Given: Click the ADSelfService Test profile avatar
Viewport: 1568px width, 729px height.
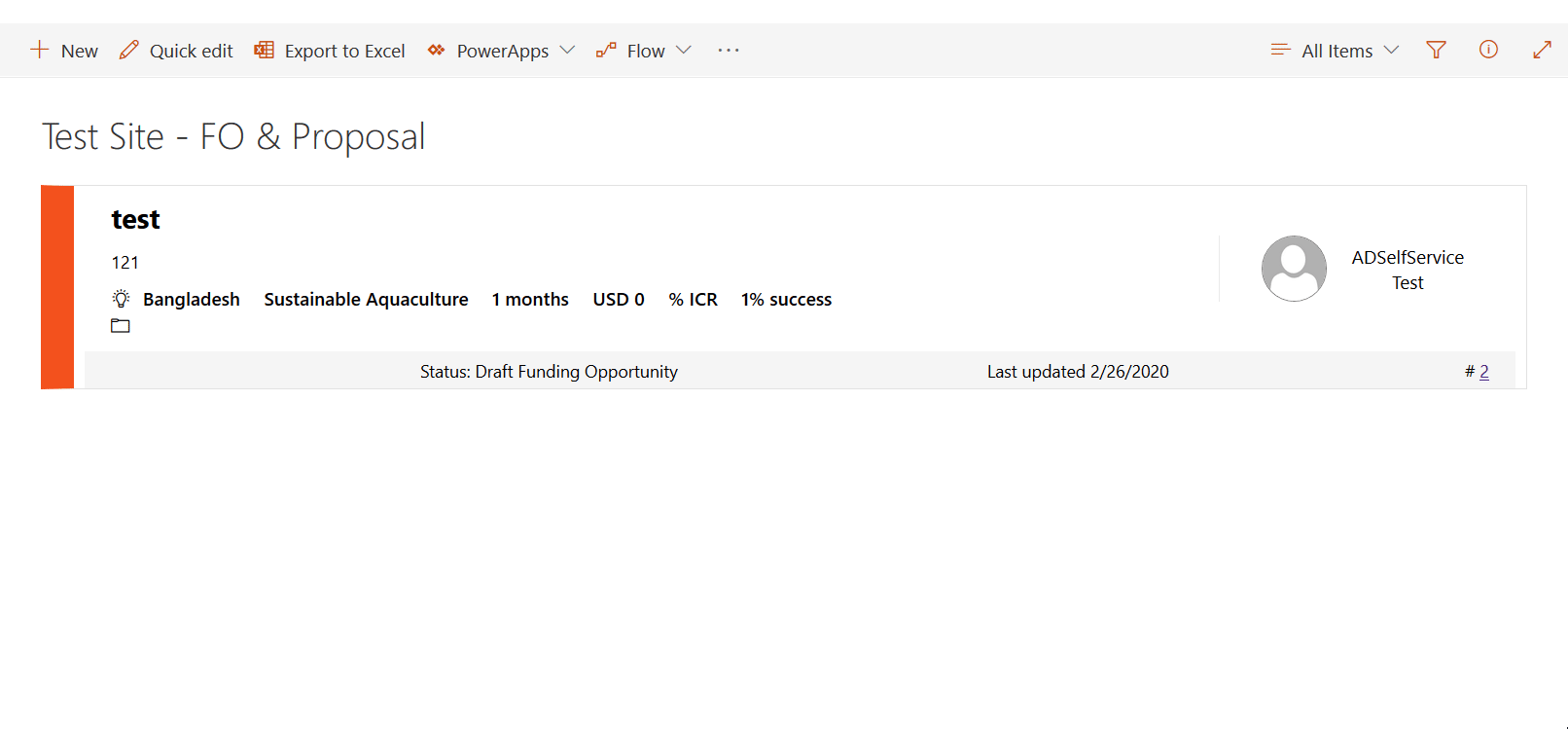Looking at the screenshot, I should [1294, 268].
